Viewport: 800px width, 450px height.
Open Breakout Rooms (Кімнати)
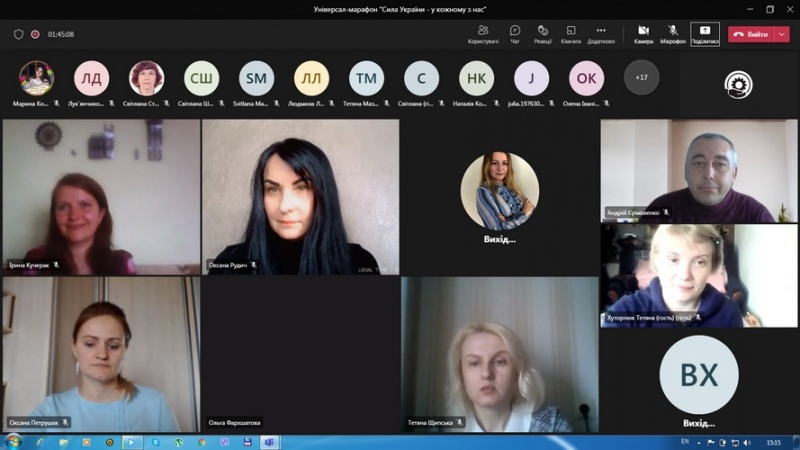[570, 33]
